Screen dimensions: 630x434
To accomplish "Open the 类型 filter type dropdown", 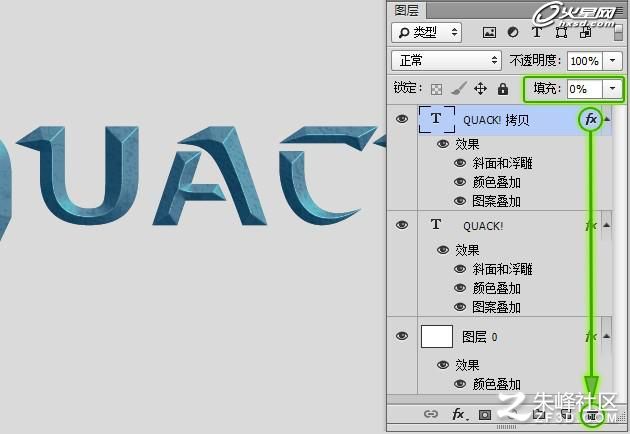I will 426,33.
